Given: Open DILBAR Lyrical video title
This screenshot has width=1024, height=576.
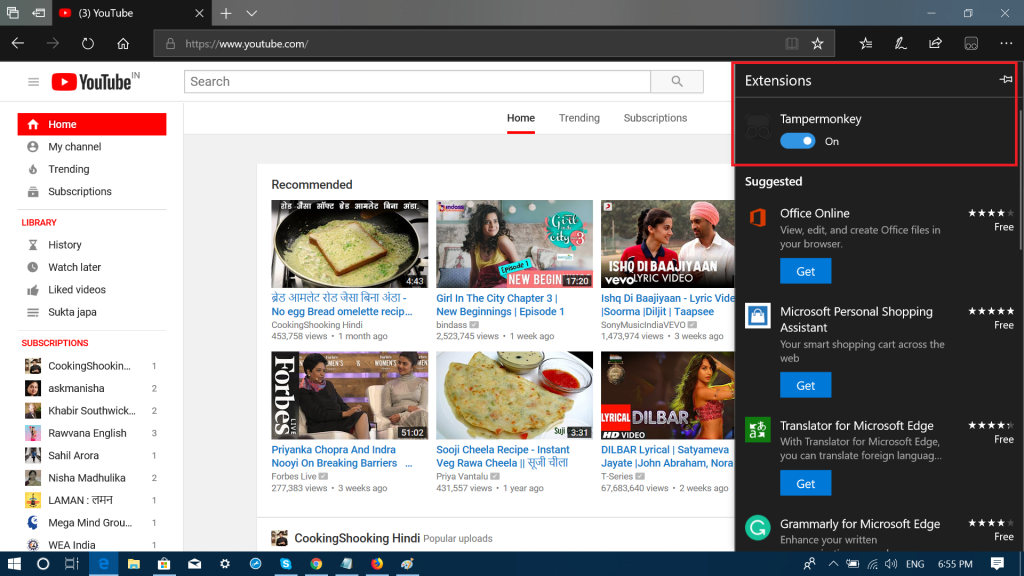Looking at the screenshot, I should (x=667, y=456).
